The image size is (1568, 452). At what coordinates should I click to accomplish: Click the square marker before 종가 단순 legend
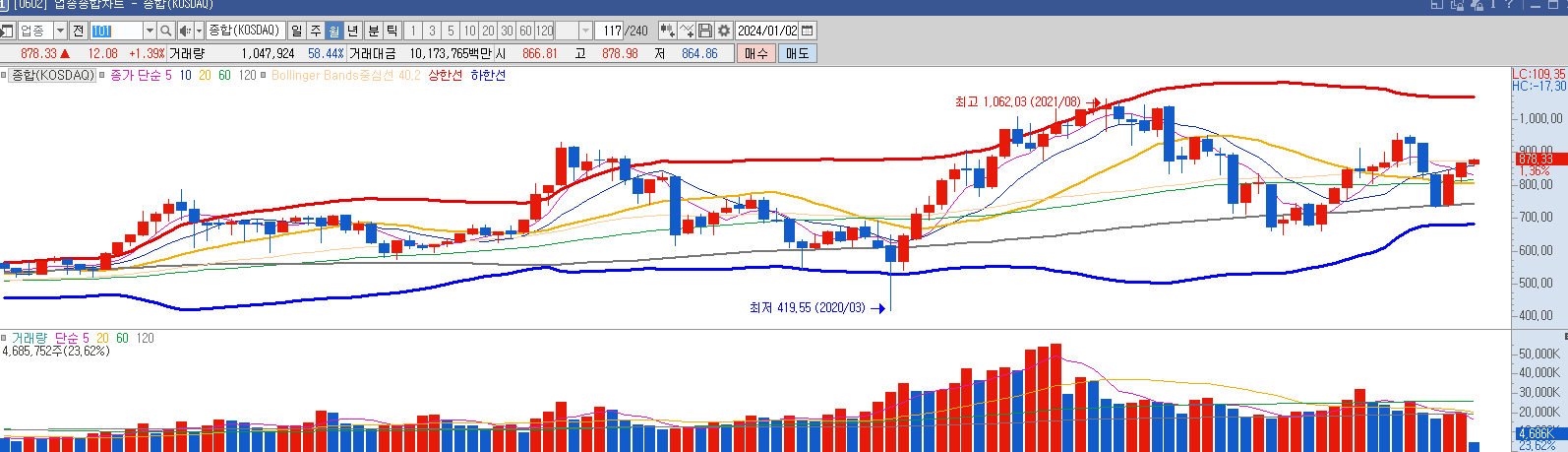tap(101, 75)
